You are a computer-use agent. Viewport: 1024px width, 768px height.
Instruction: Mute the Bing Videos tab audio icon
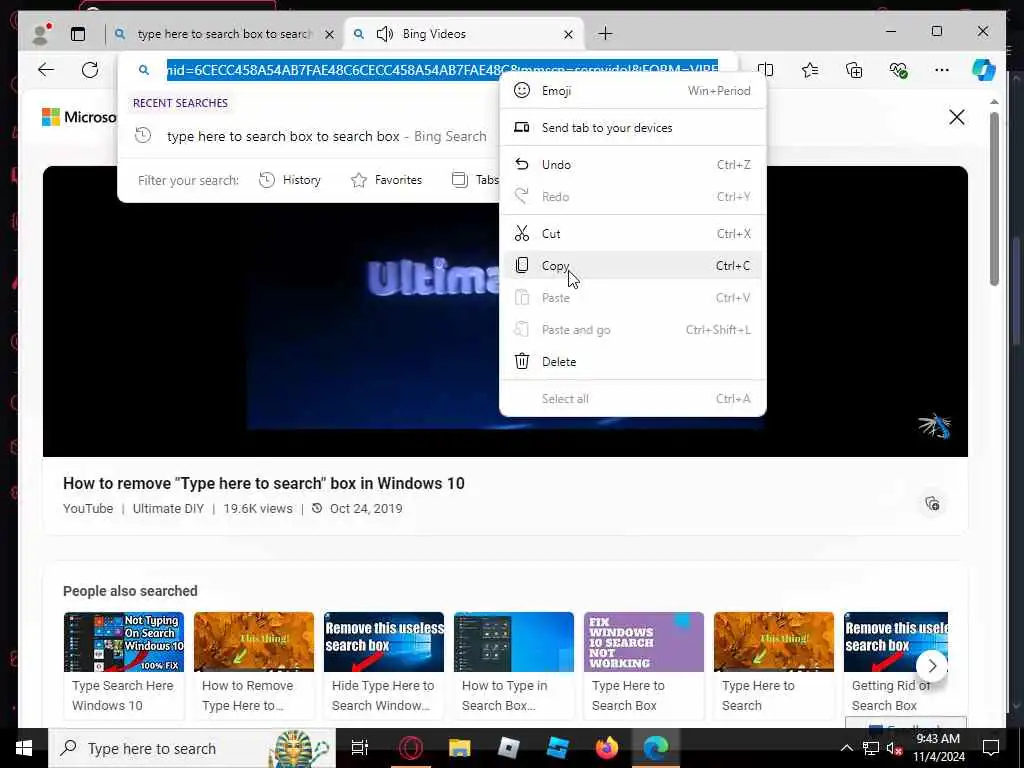[x=385, y=33]
